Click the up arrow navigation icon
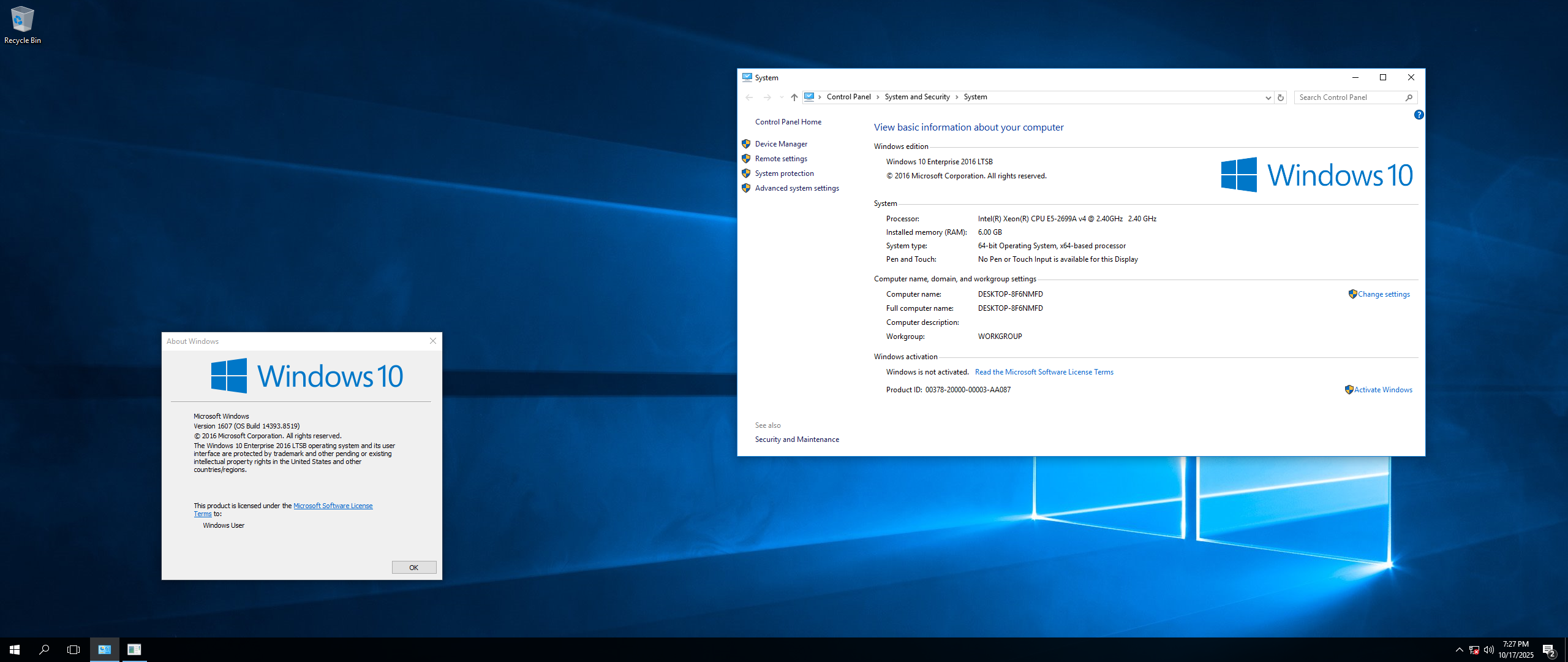 click(x=794, y=97)
